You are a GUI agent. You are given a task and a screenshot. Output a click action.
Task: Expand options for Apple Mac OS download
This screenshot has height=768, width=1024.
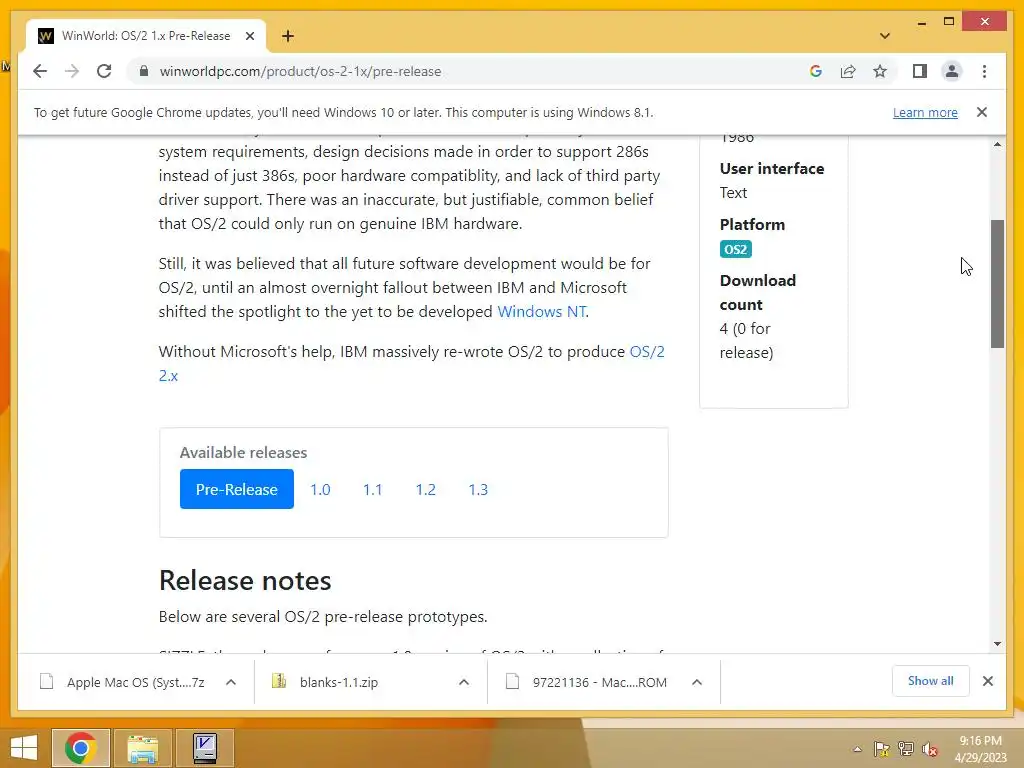pos(231,682)
